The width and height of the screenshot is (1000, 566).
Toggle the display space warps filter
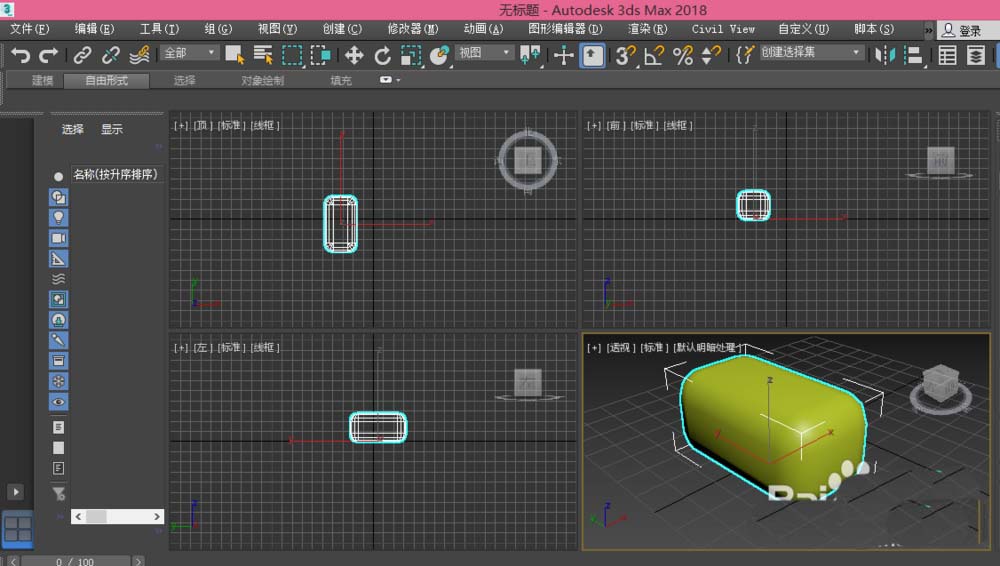[x=58, y=279]
